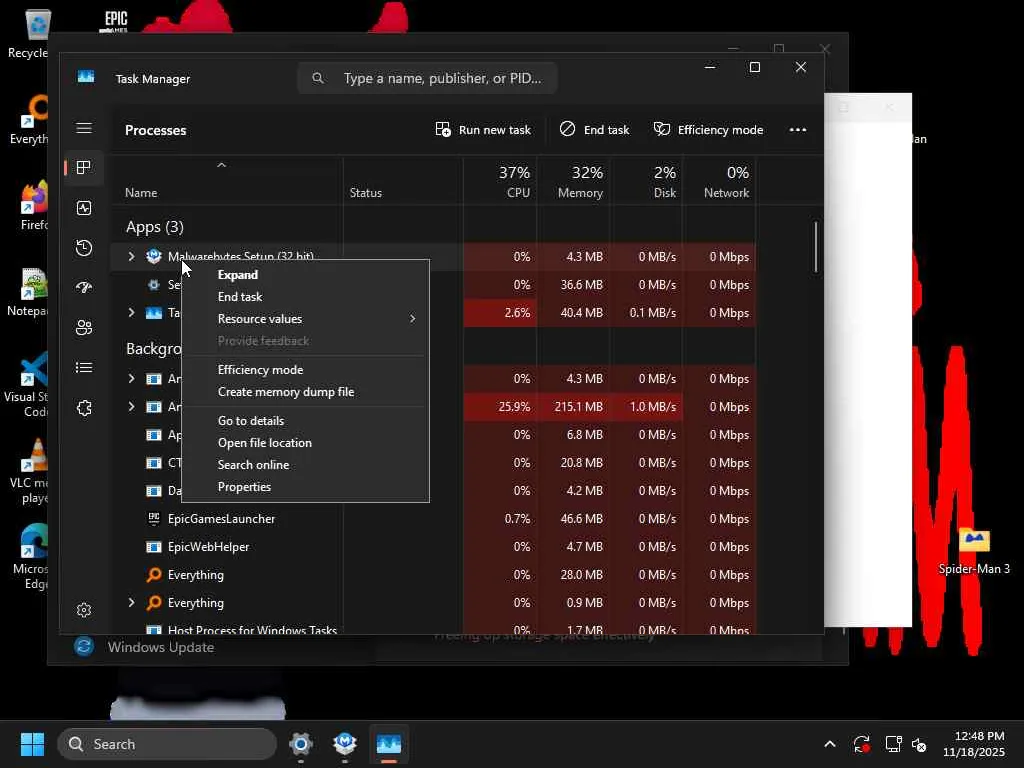Viewport: 1024px width, 768px height.
Task: Select Create memory dump file
Action: coord(305,392)
